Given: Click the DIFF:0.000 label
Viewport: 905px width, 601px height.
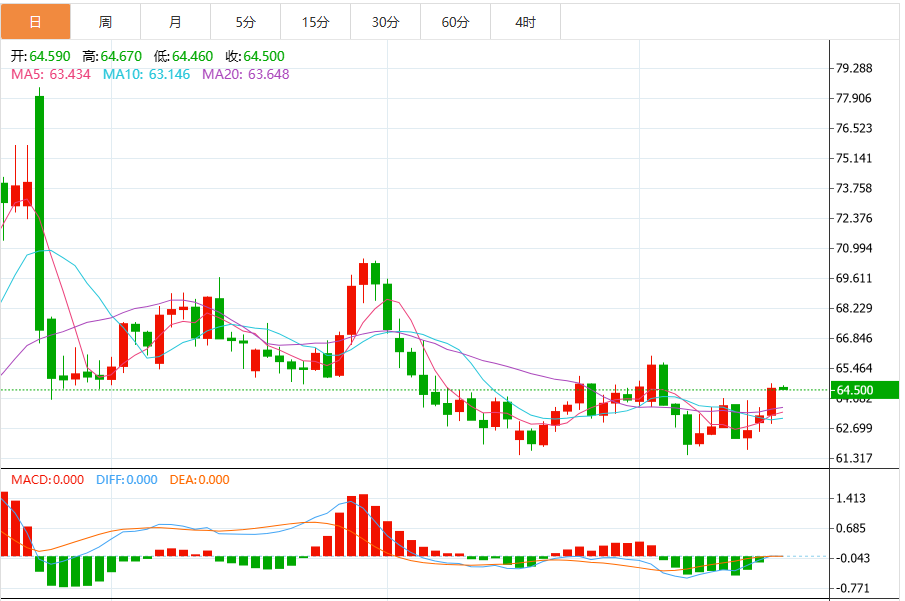Looking at the screenshot, I should [127, 480].
